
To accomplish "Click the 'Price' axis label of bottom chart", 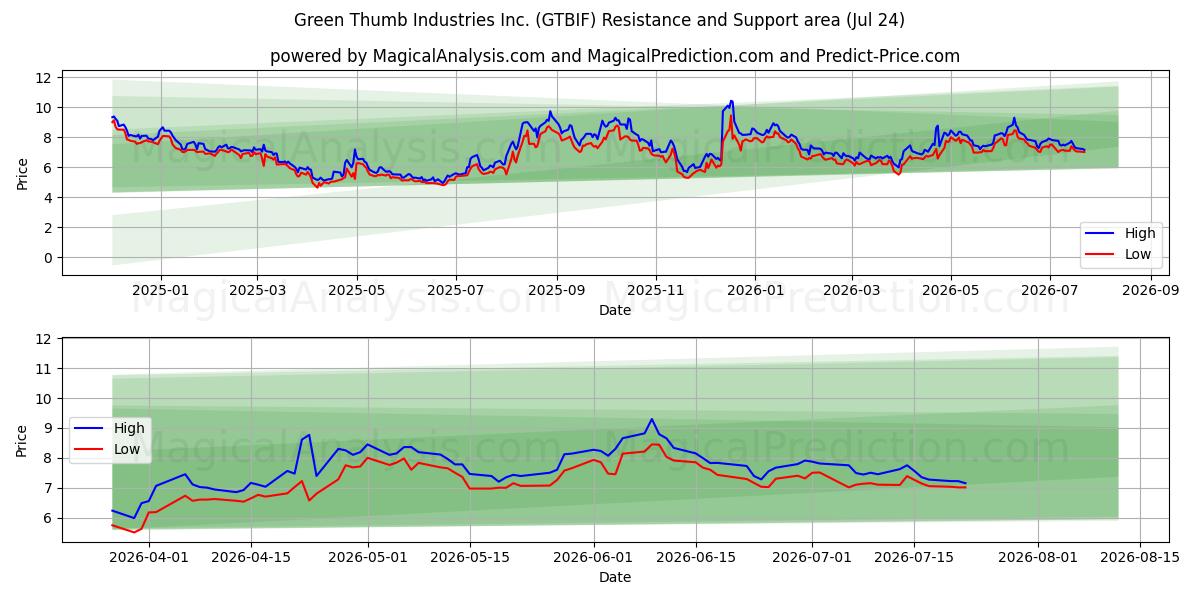I will pos(22,441).
